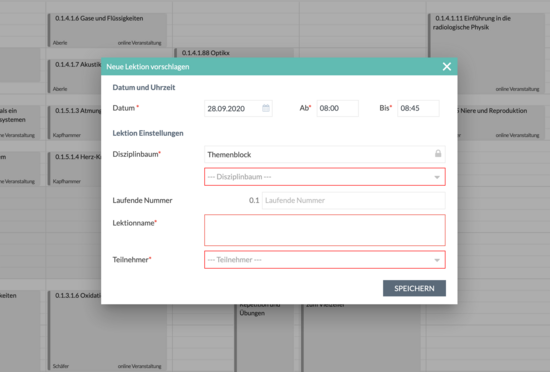
Task: Select the Einführung in die radiologische Physik card
Action: [x=487, y=53]
